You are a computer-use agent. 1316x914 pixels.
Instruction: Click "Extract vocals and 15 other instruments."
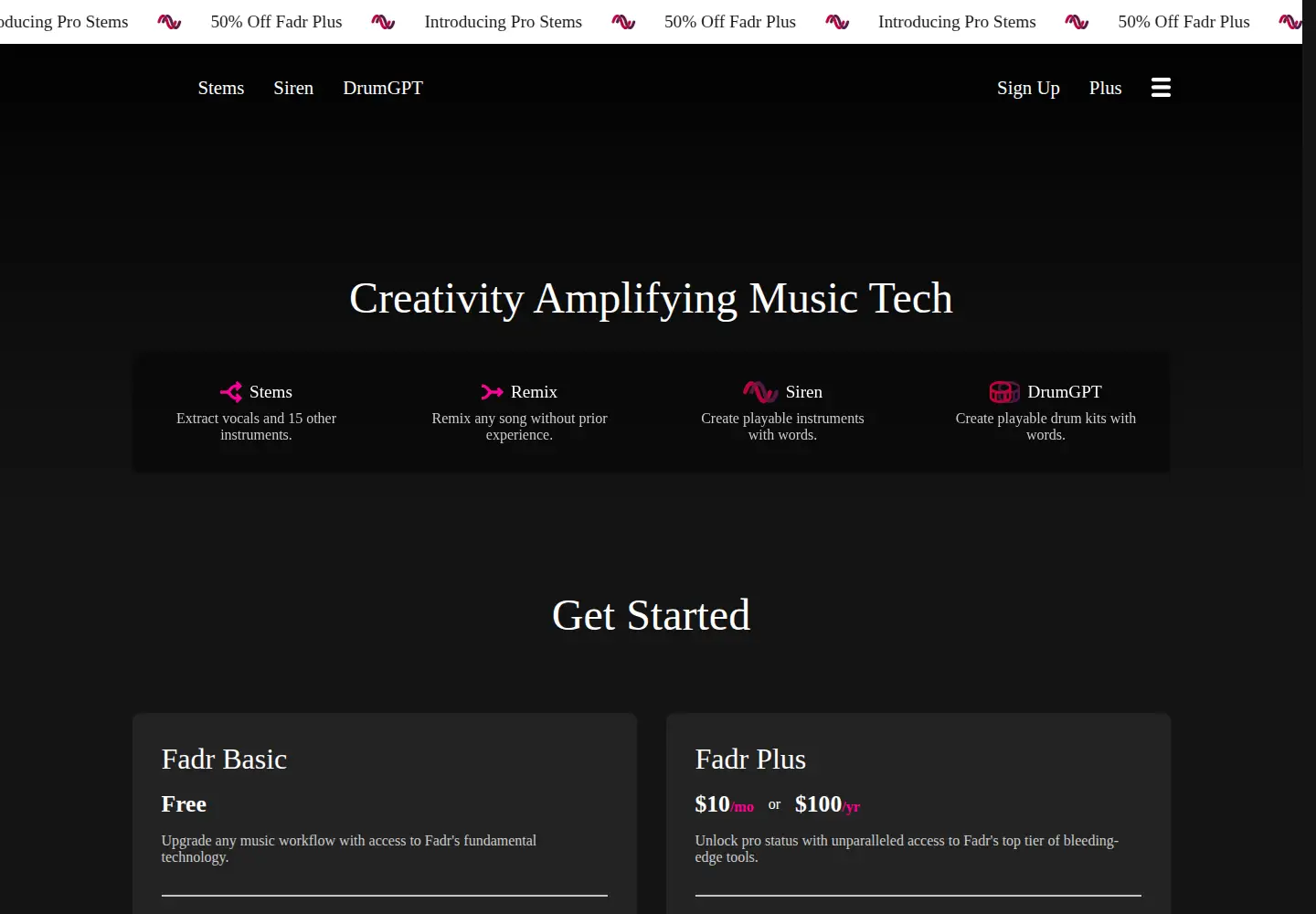click(x=256, y=427)
